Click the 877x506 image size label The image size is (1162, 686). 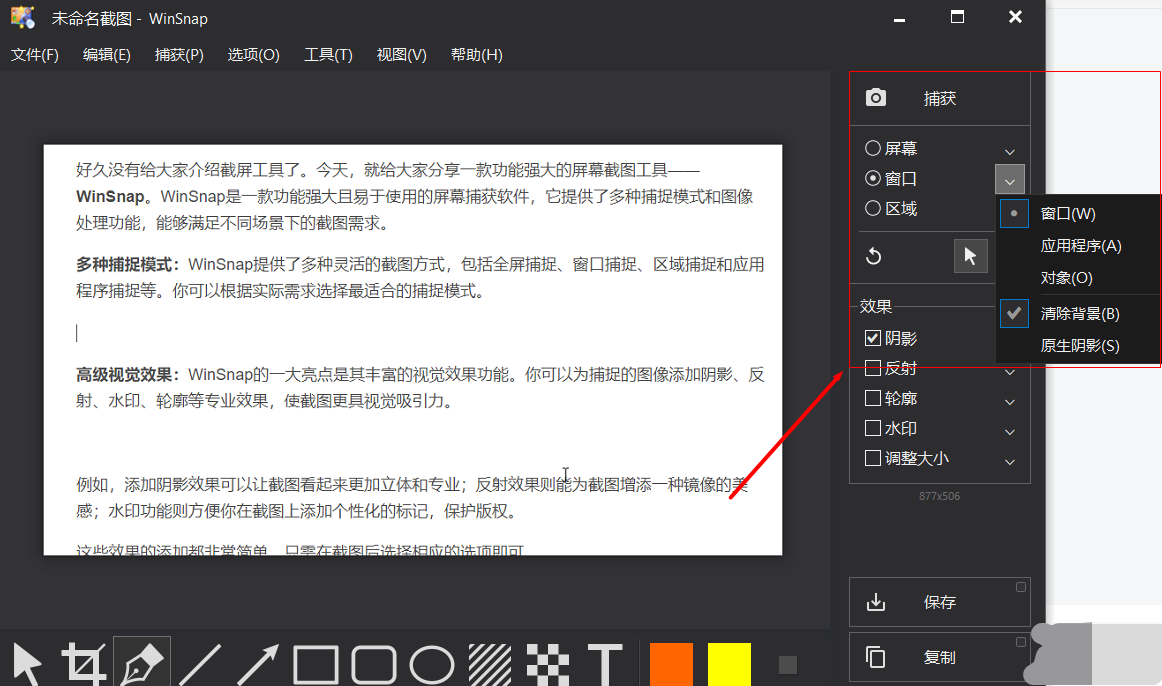tap(939, 496)
